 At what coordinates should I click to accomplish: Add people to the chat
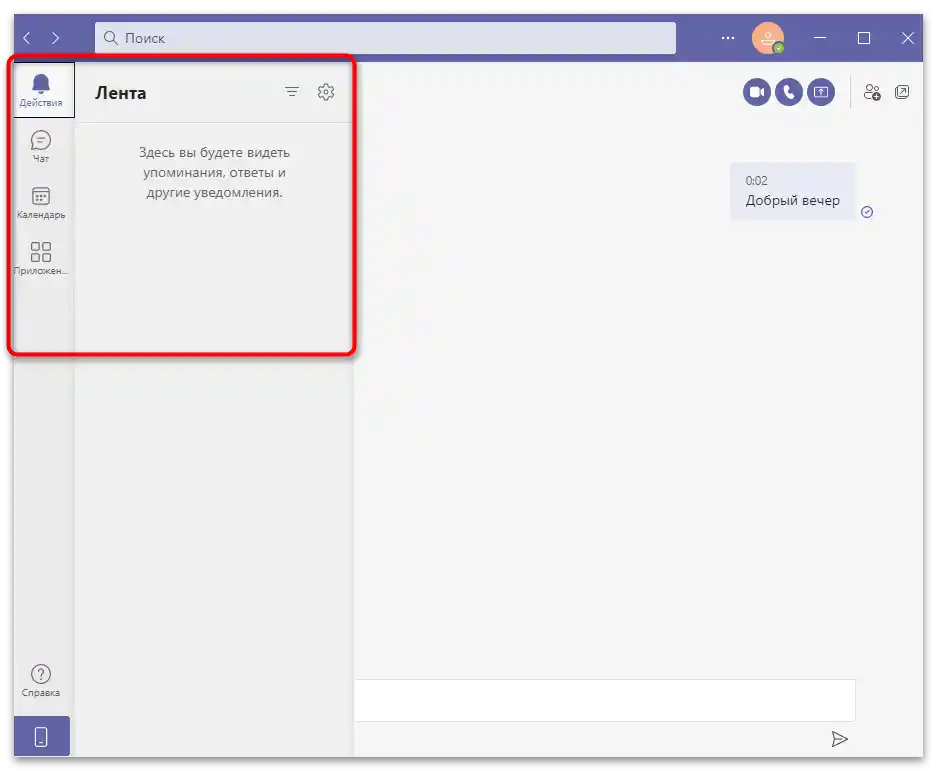coord(872,92)
